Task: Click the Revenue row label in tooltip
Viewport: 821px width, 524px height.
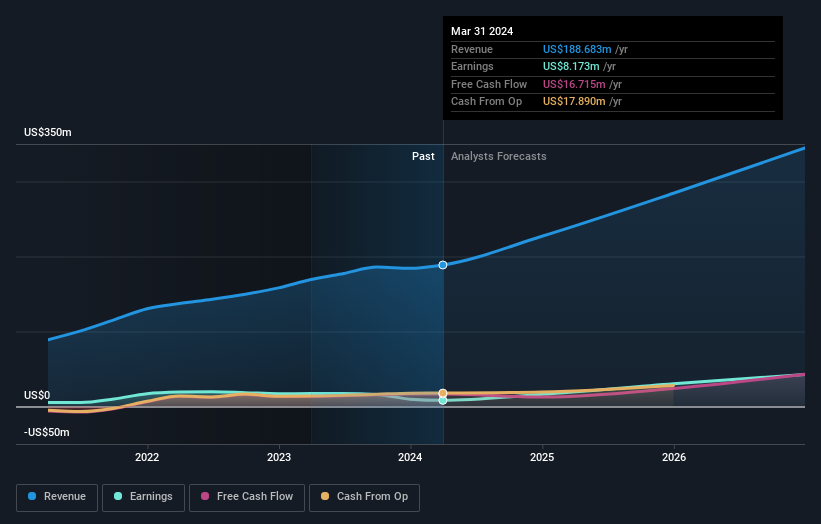Action: (472, 49)
